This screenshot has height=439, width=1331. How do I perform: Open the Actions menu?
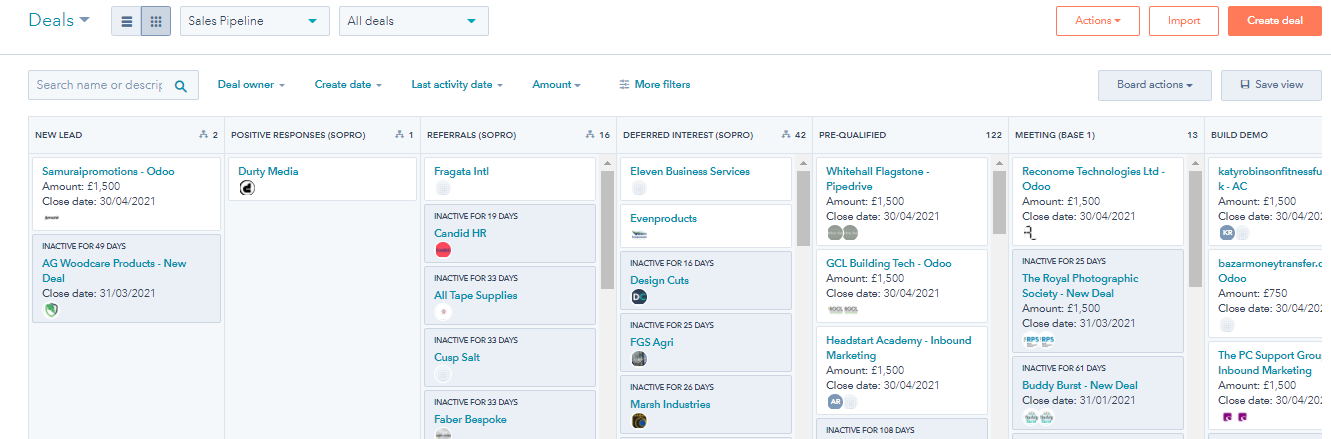[1096, 21]
